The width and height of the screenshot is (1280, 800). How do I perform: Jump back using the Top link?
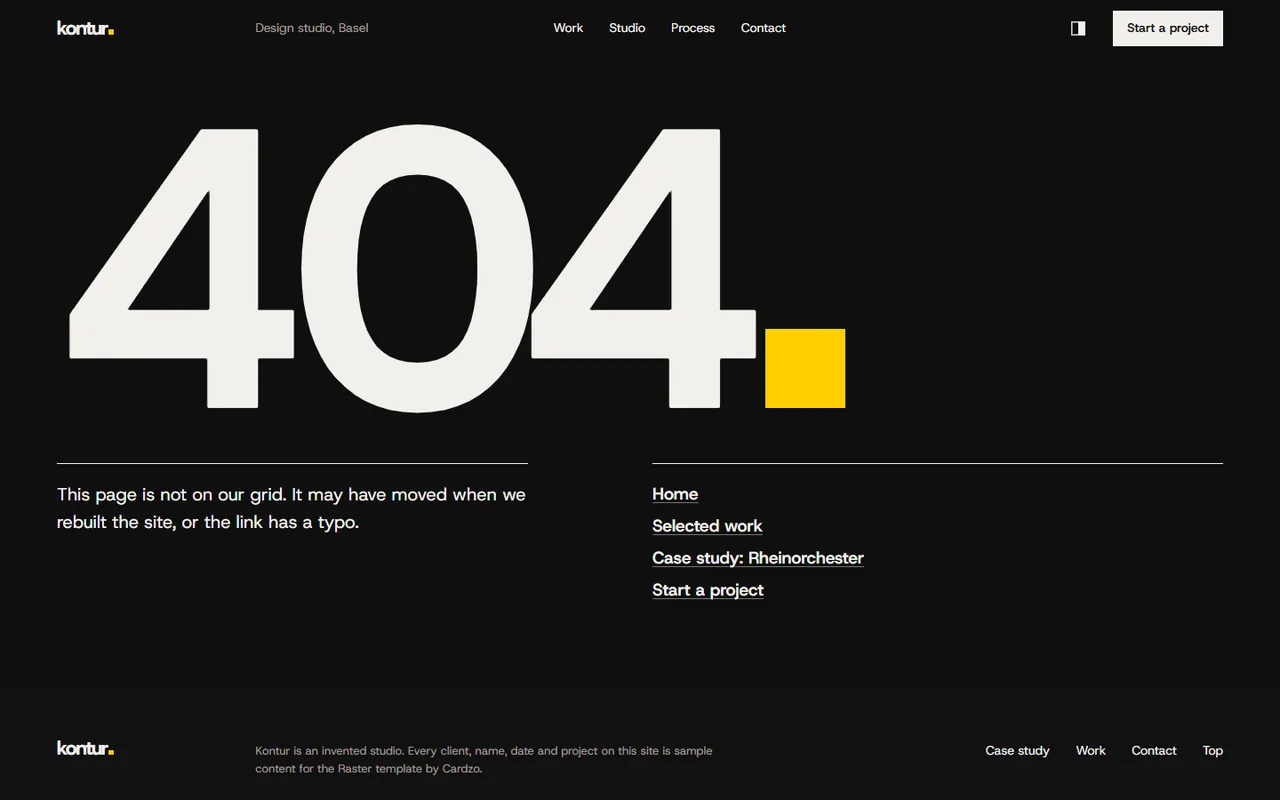pos(1213,750)
